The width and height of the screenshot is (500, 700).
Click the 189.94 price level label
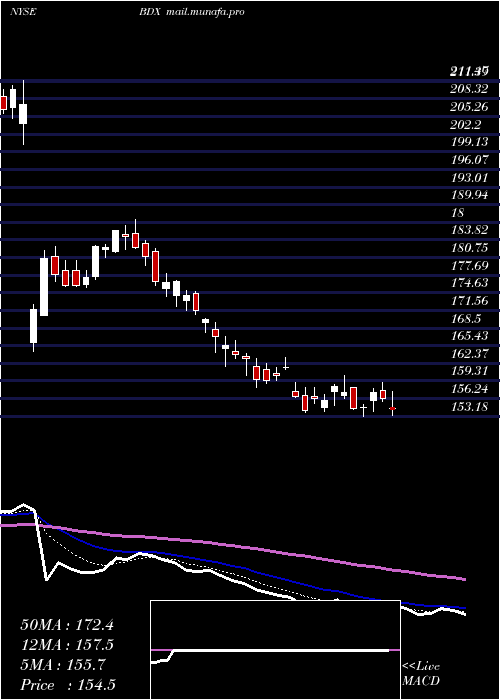469,195
